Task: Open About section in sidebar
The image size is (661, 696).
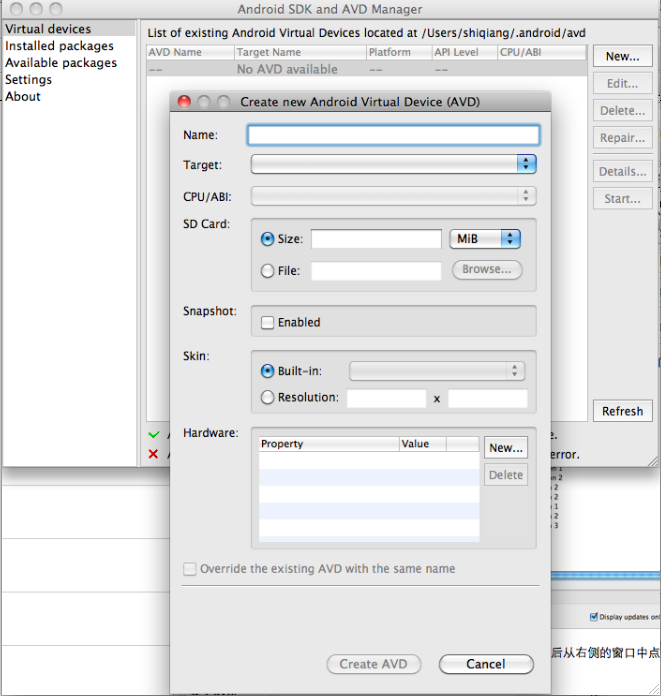Action: coord(23,96)
